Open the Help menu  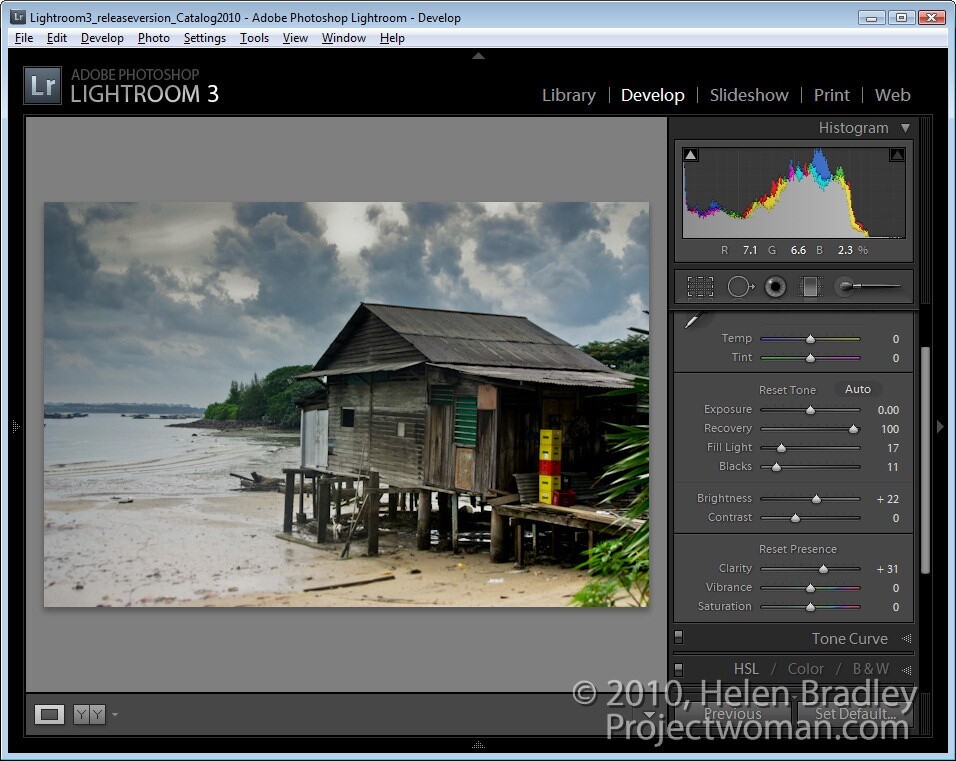pyautogui.click(x=392, y=38)
